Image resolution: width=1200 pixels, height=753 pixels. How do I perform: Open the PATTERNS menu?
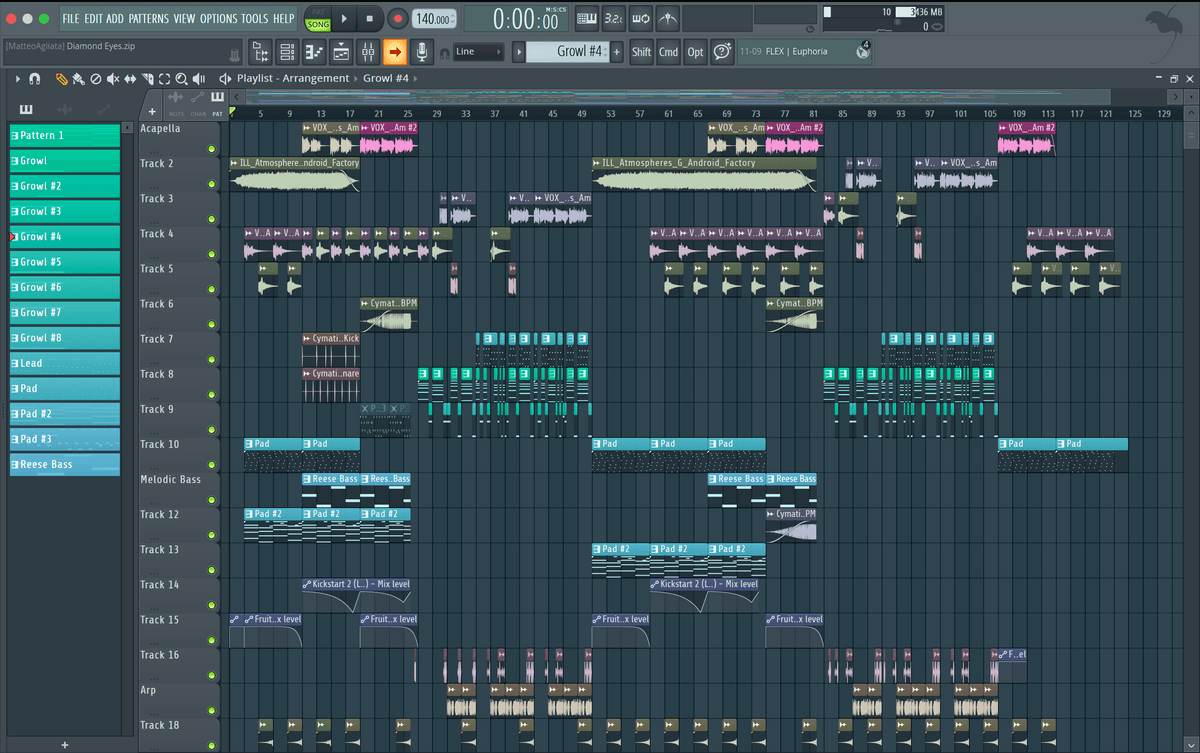pos(148,18)
